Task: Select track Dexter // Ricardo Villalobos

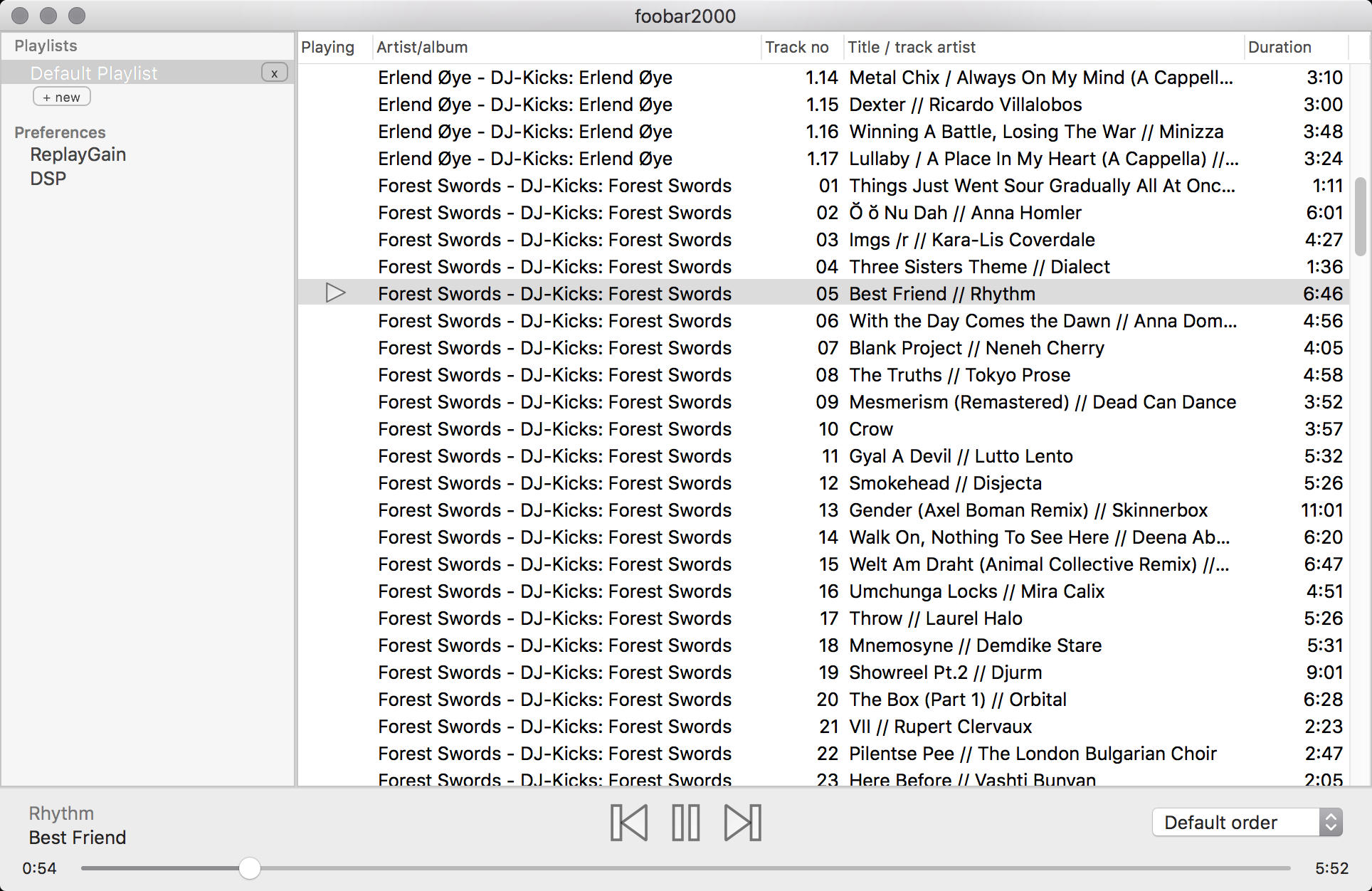Action: [x=823, y=104]
